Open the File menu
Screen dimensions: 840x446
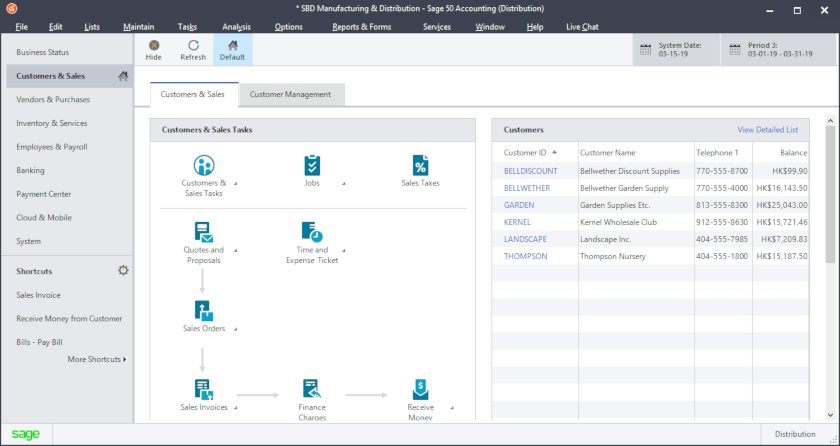click(x=21, y=27)
